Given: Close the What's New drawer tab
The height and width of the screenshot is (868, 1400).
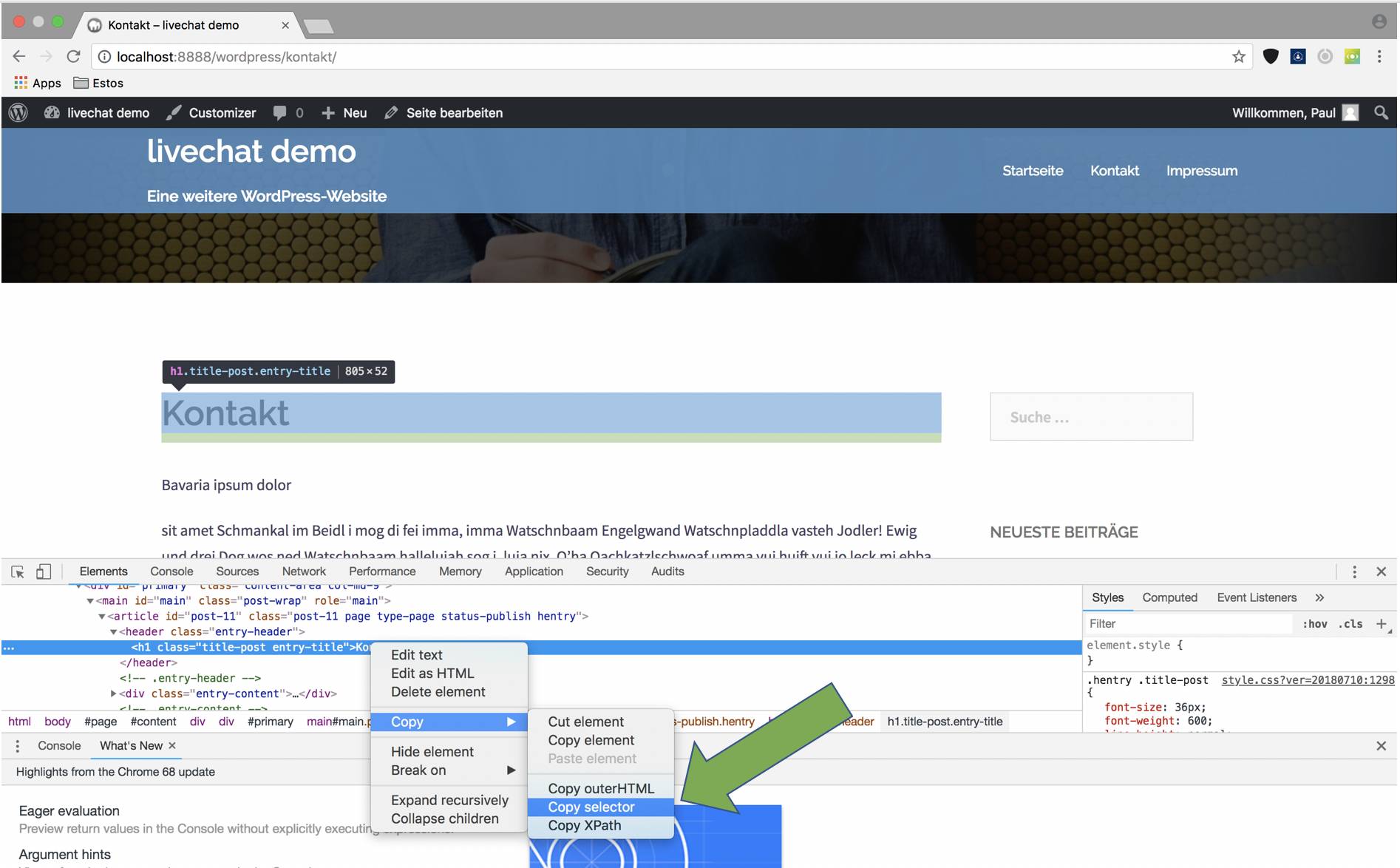Looking at the screenshot, I should click(172, 746).
